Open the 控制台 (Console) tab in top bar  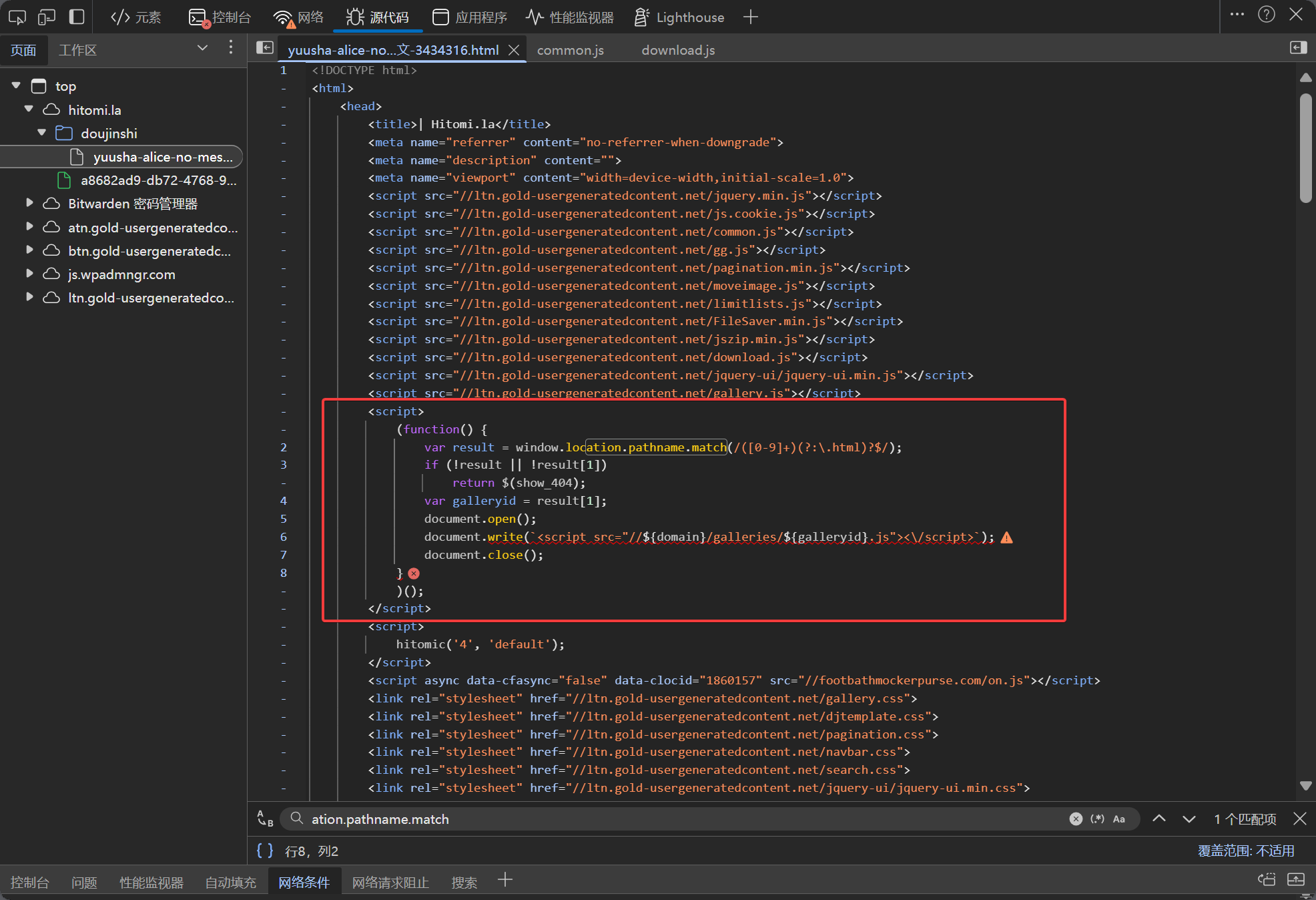(220, 17)
